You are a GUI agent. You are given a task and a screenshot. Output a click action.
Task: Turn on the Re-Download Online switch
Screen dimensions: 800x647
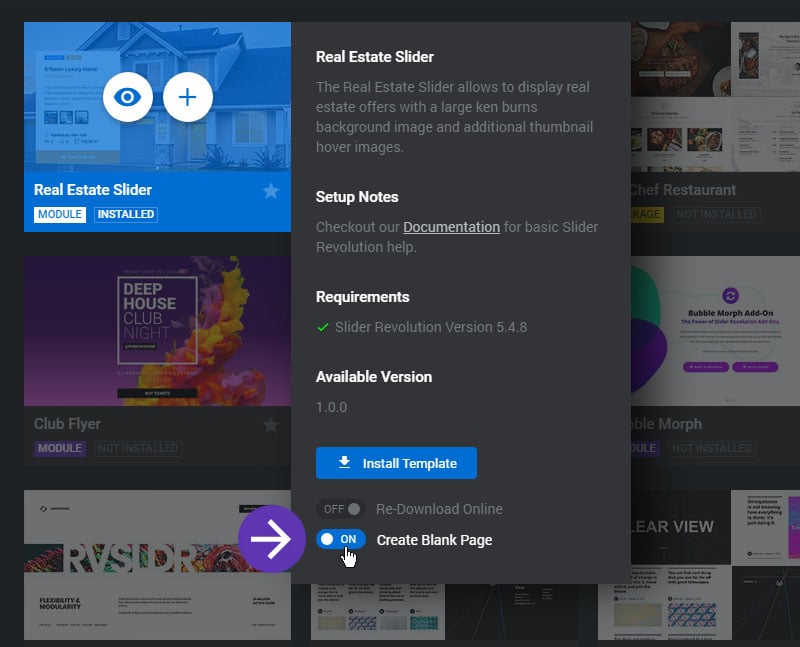click(x=341, y=509)
